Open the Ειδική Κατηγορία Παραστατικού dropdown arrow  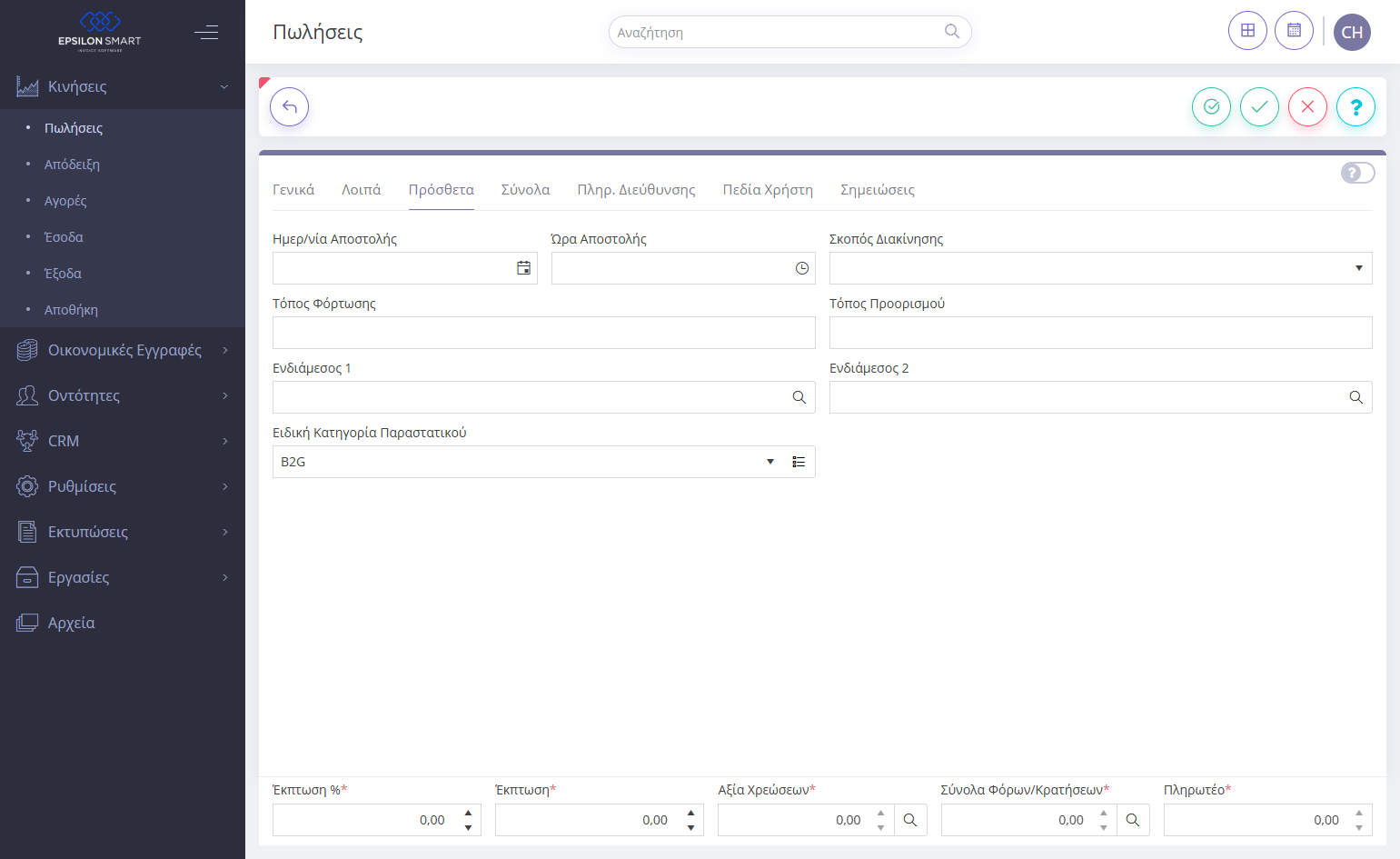click(x=770, y=462)
